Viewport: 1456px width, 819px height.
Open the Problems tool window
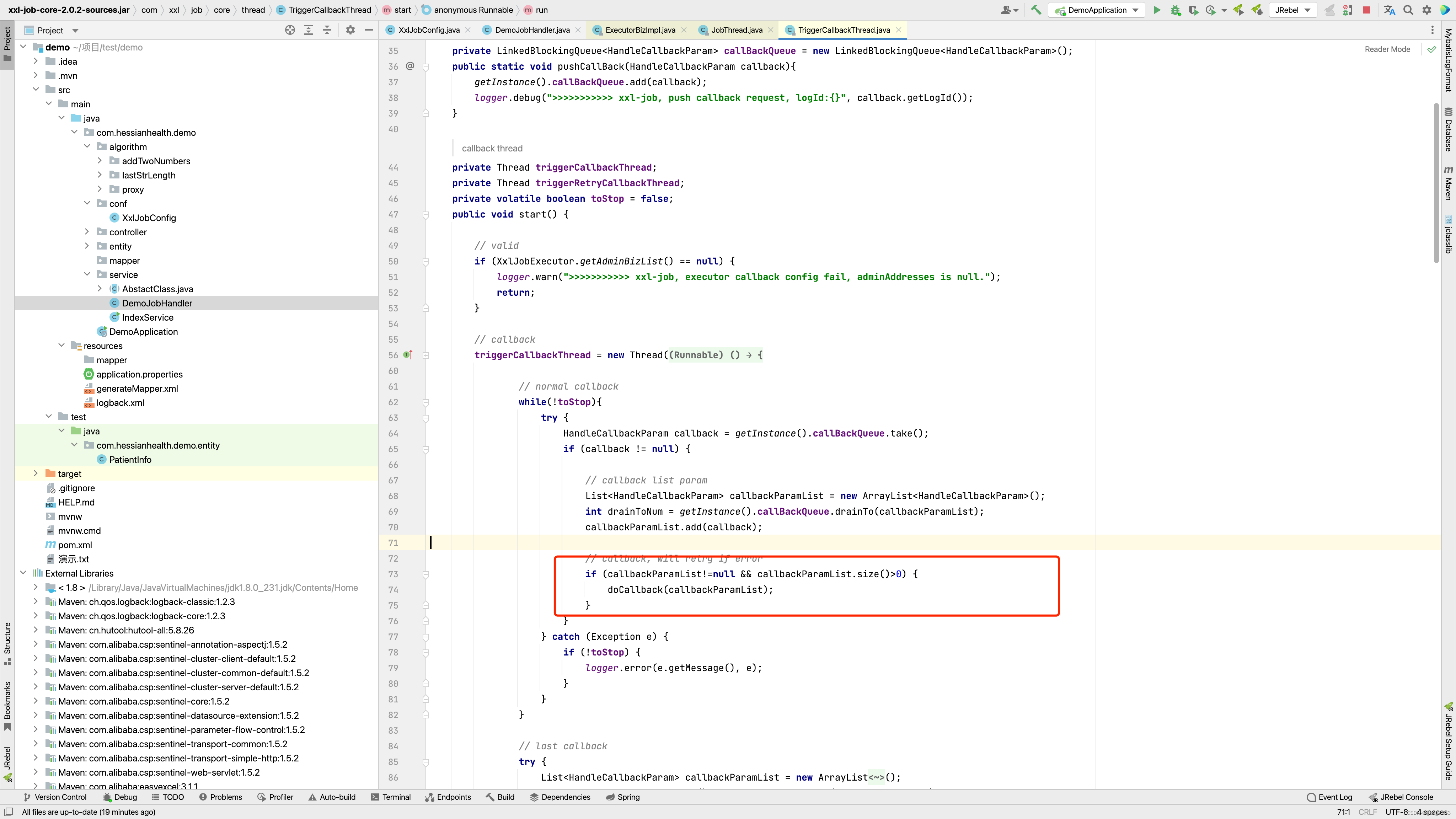pyautogui.click(x=220, y=797)
